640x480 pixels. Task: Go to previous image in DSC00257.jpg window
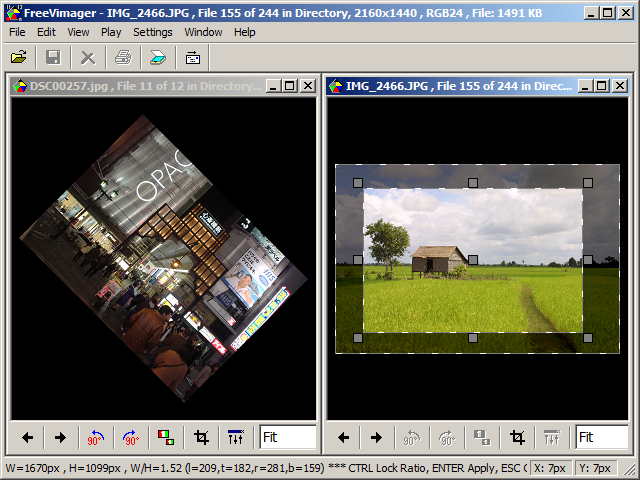click(27, 437)
